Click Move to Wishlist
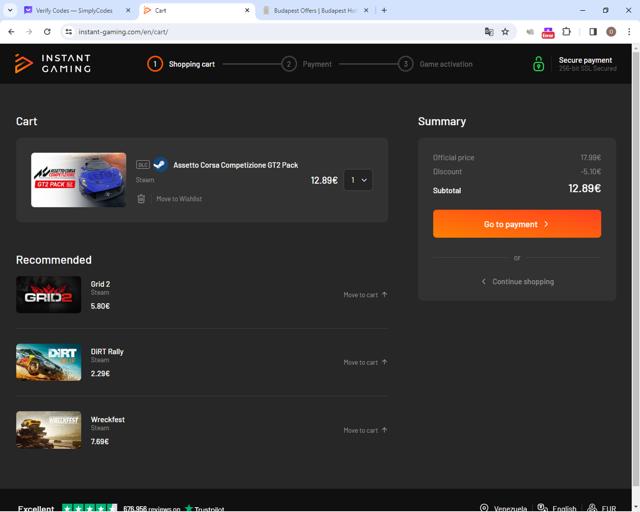The height and width of the screenshot is (512, 640). click(x=179, y=199)
